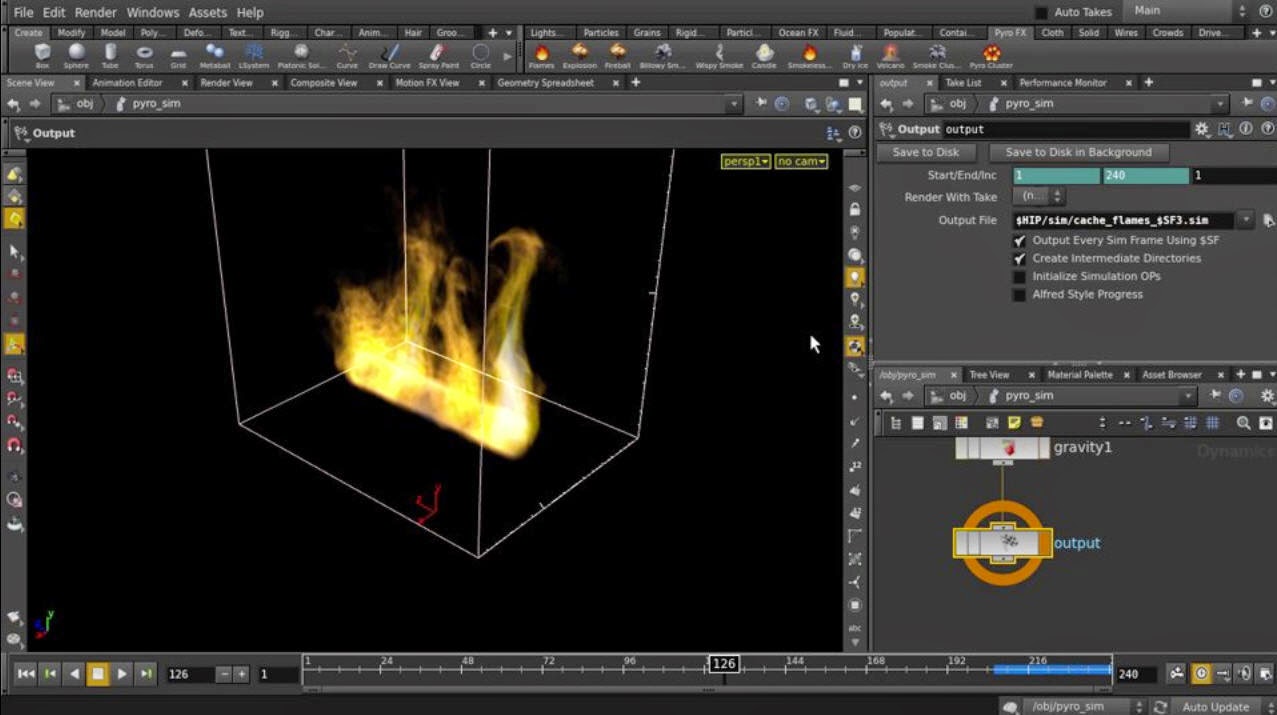
Task: Enable Alfred Style Progress checkbox
Action: 1019,295
